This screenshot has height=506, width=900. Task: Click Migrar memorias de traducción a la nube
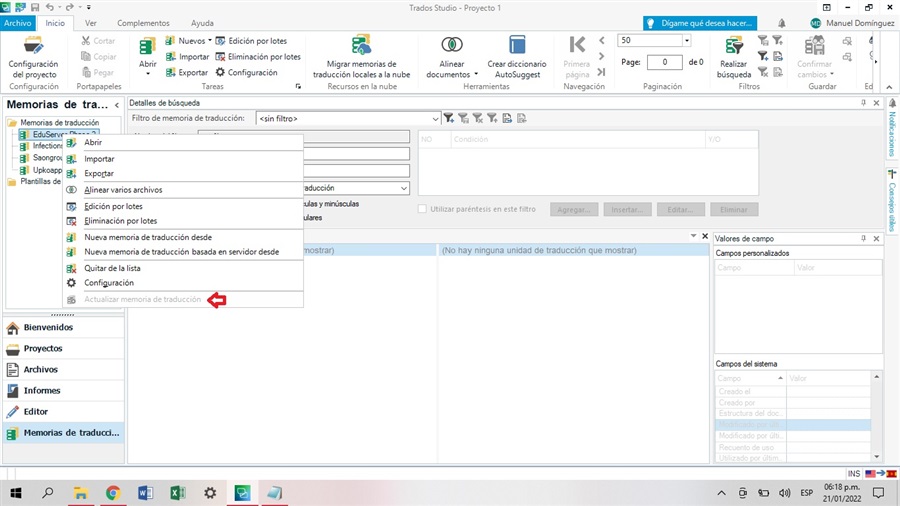[362, 57]
